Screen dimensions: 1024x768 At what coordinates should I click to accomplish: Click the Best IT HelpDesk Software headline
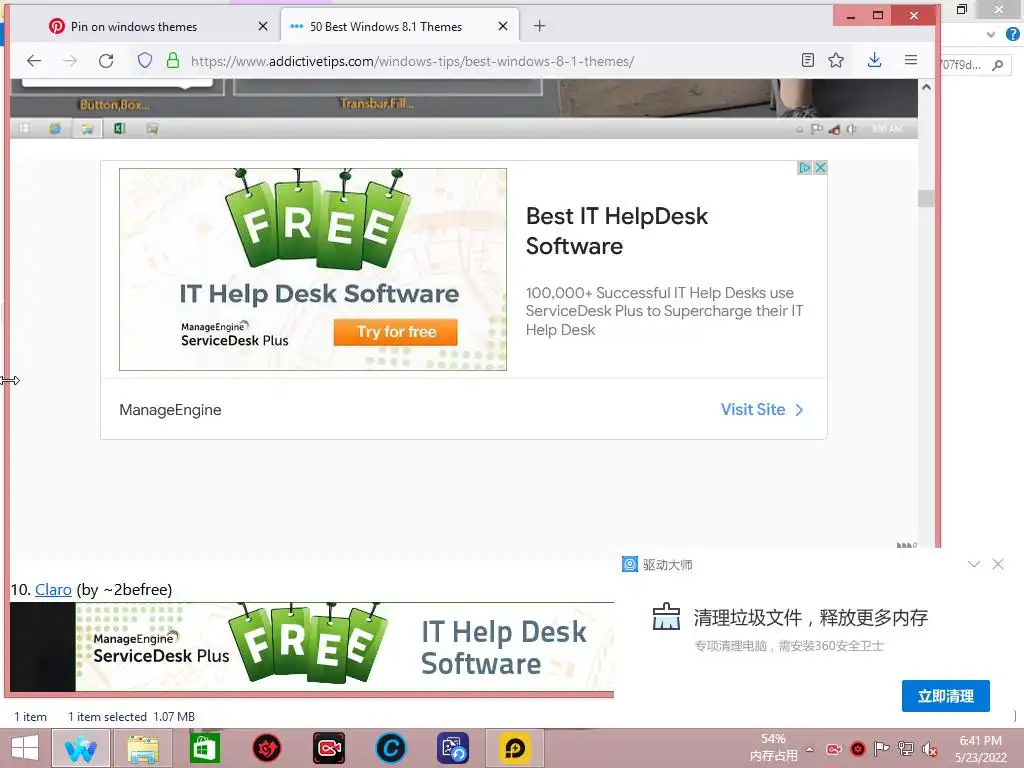tap(616, 231)
